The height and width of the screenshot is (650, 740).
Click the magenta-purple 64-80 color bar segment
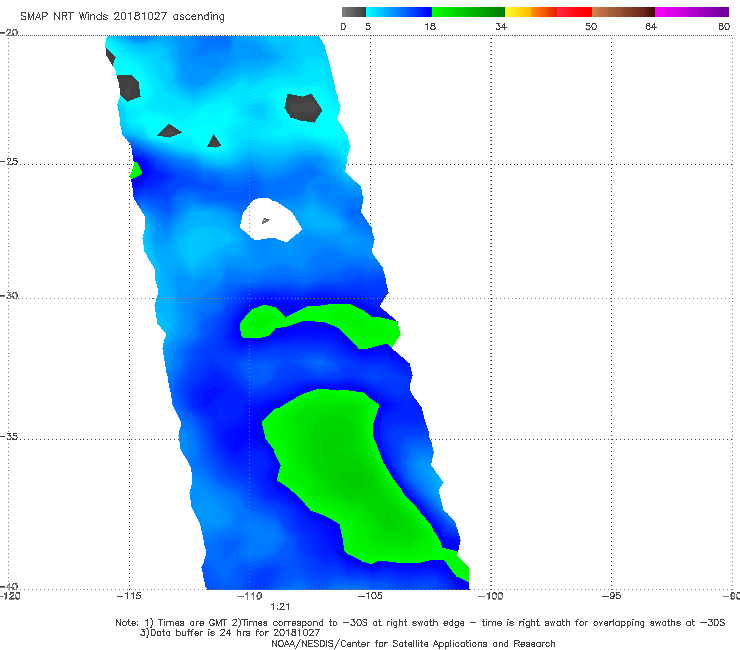tap(692, 12)
